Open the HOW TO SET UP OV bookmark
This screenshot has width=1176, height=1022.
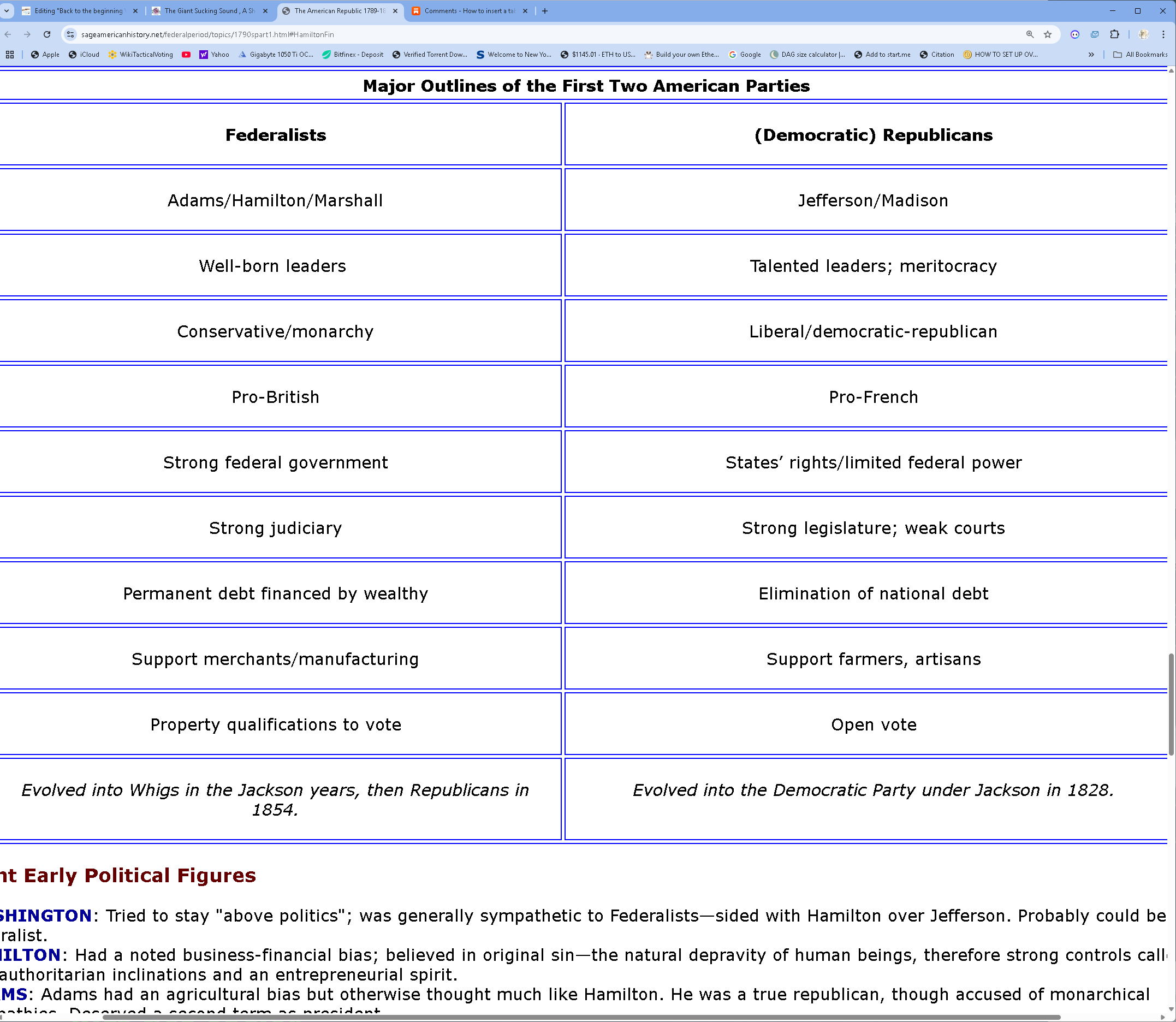tap(1000, 55)
